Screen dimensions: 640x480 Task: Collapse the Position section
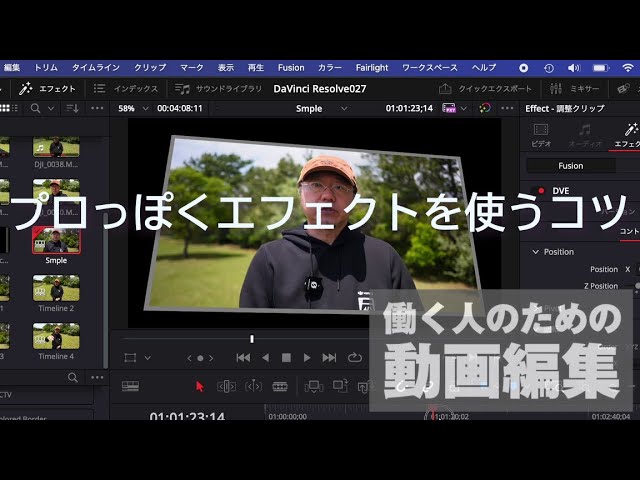[536, 252]
